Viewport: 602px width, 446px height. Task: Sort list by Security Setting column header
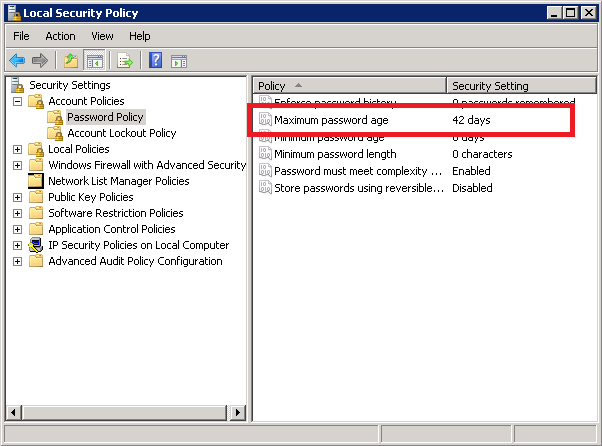coord(521,86)
